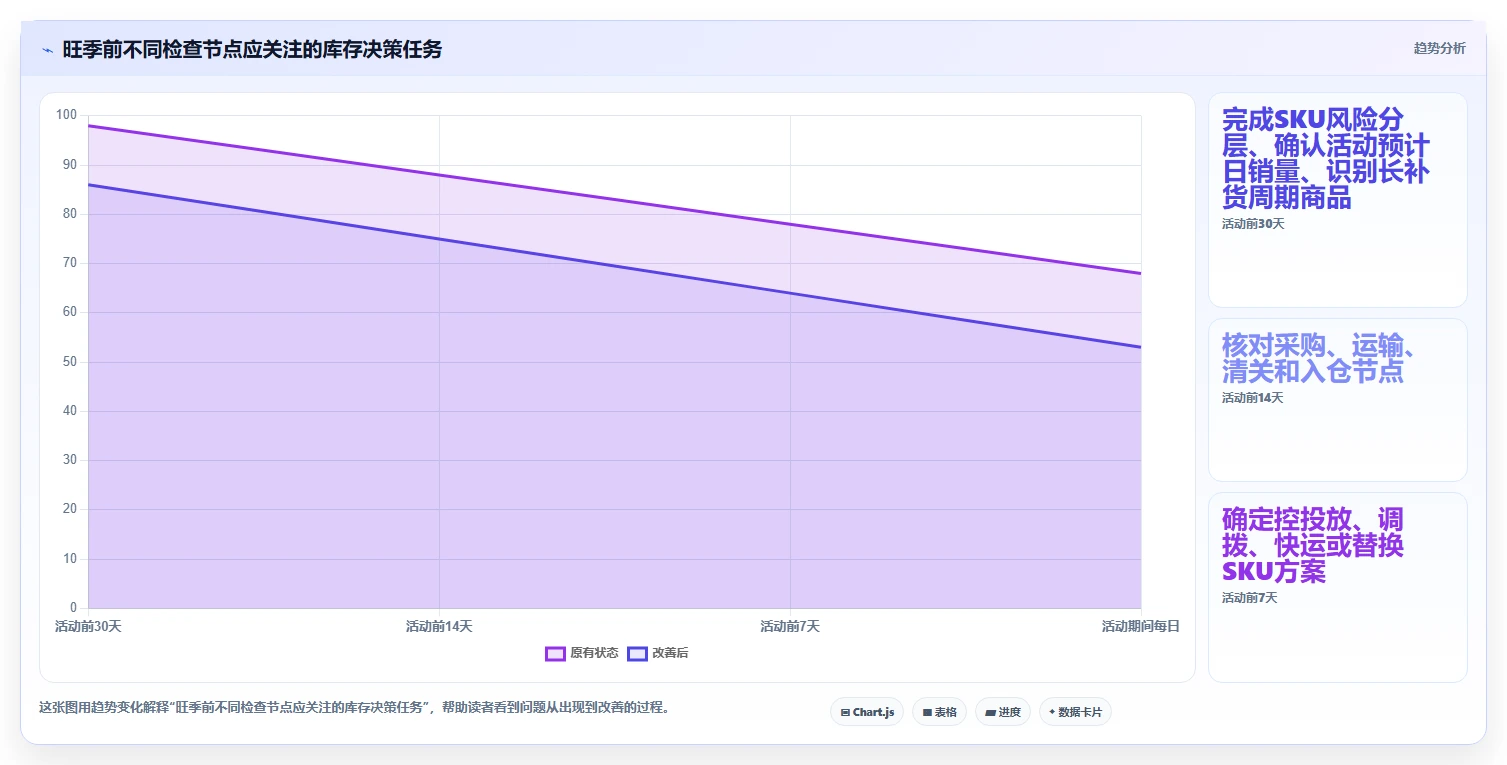The height and width of the screenshot is (765, 1507).
Task: Toggle the 原有状态 legend swatch
Action: 555,654
